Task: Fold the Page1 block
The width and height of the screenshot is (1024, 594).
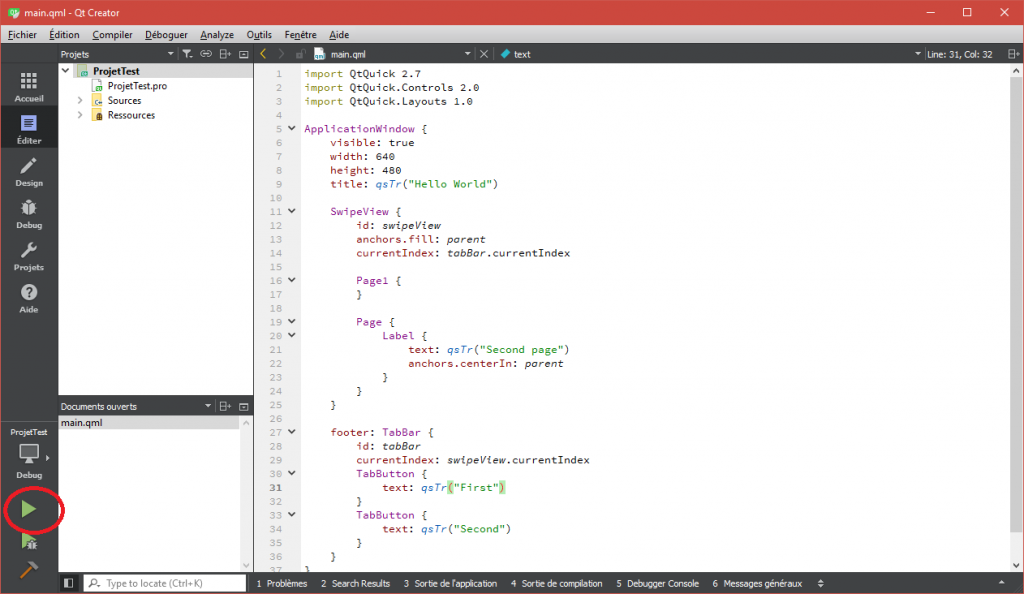Action: coord(292,280)
